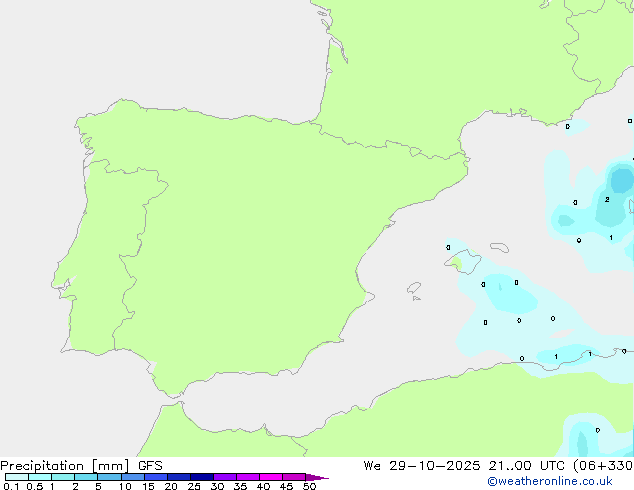Image resolution: width=634 pixels, height=490 pixels.
Task: Pick the 15–20 mm blue legend swatch
Action: tap(156, 477)
